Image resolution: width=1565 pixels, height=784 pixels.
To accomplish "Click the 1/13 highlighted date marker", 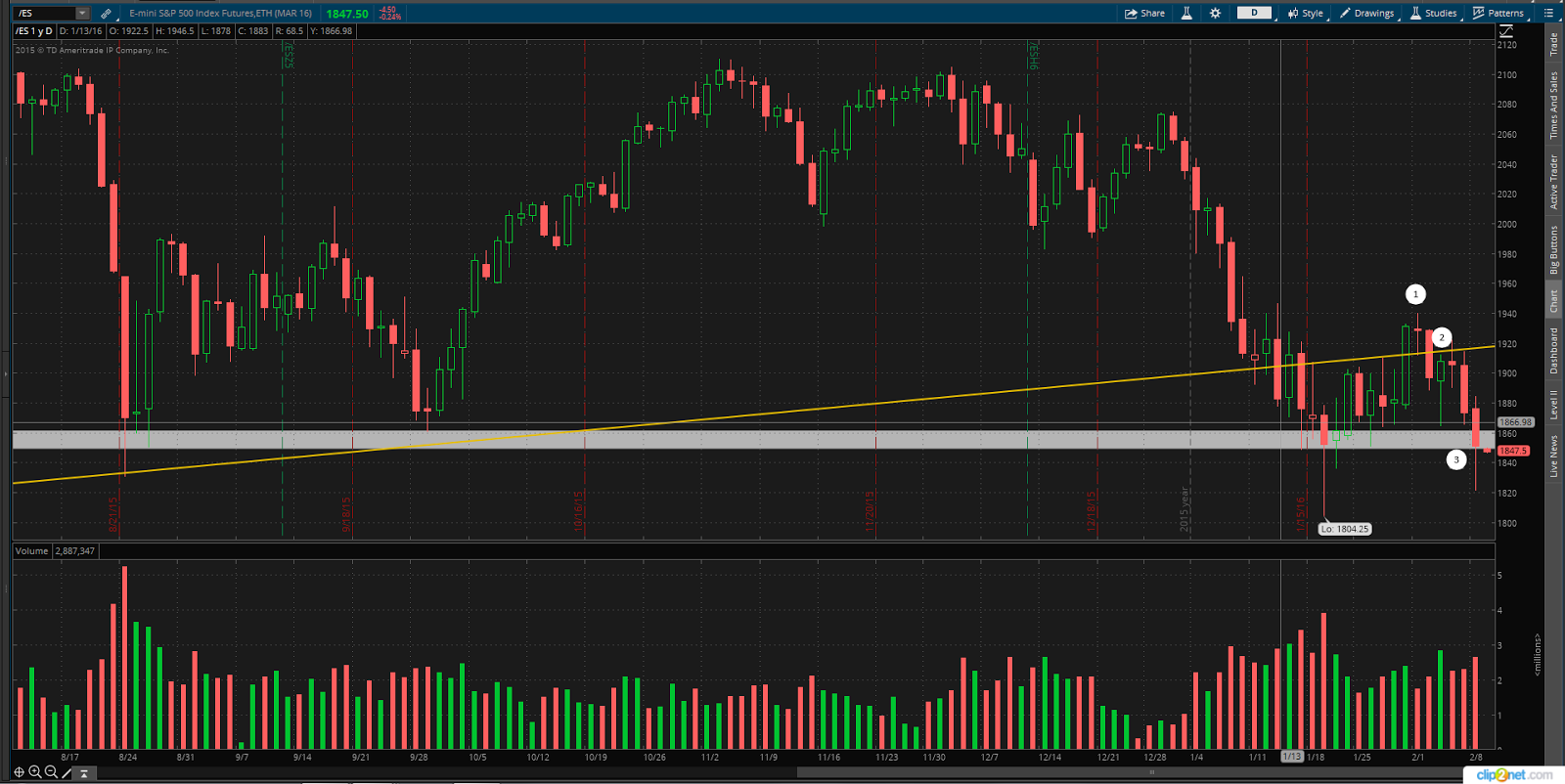I will pyautogui.click(x=1292, y=757).
